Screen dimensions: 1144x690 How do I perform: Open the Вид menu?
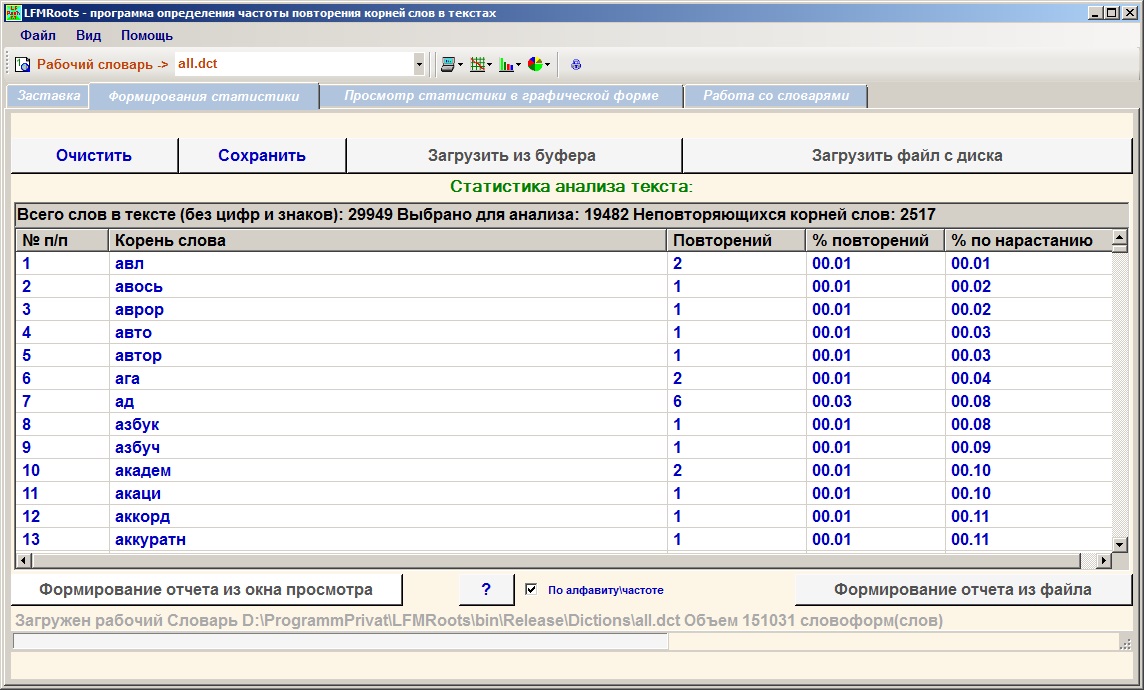(x=88, y=35)
